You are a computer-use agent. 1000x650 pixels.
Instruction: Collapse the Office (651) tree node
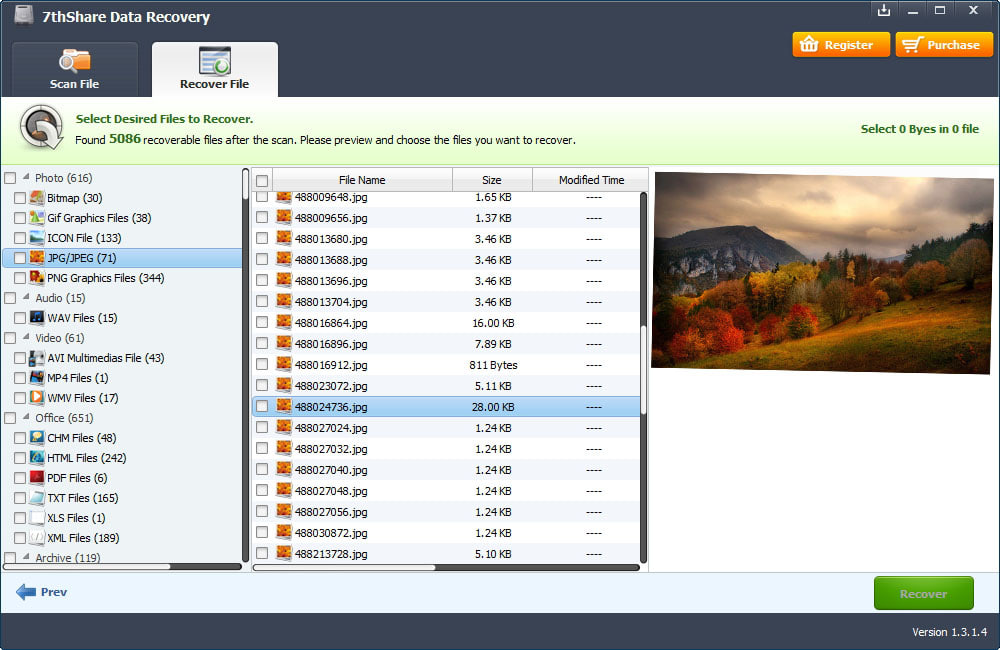(26, 417)
